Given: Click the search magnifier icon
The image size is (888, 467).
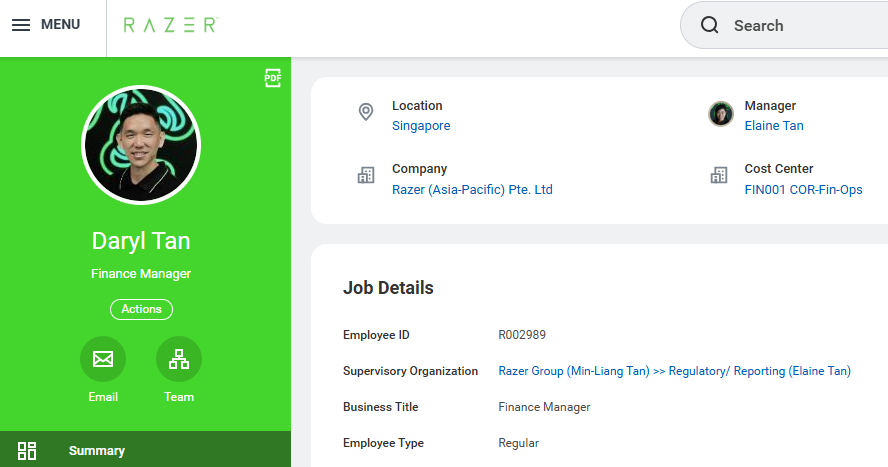Looking at the screenshot, I should coord(710,25).
